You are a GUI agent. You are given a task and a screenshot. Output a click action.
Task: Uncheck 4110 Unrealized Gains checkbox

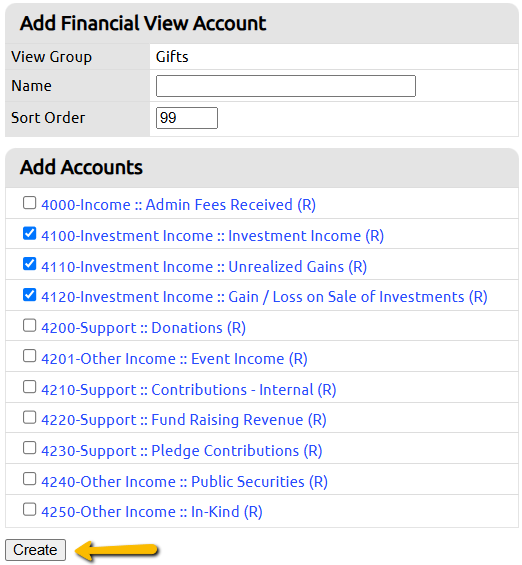point(29,264)
